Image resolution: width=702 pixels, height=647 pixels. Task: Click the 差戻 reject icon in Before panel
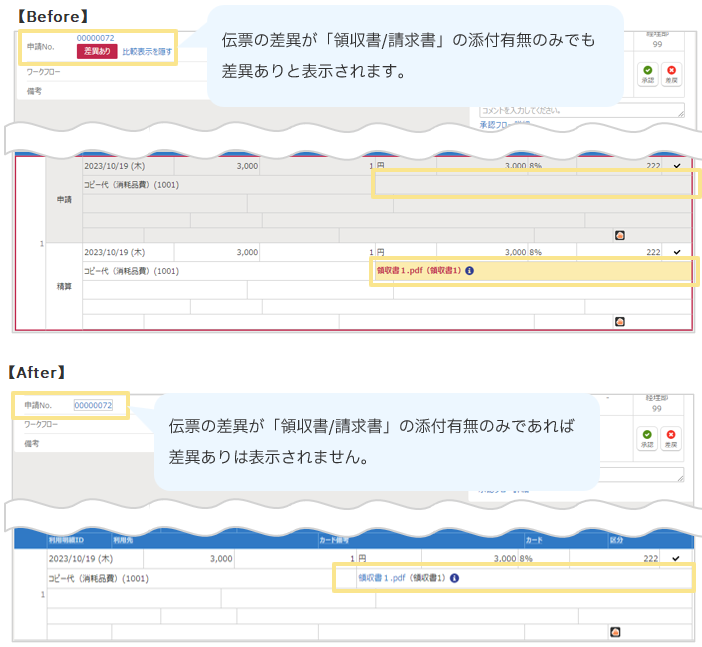click(x=670, y=72)
